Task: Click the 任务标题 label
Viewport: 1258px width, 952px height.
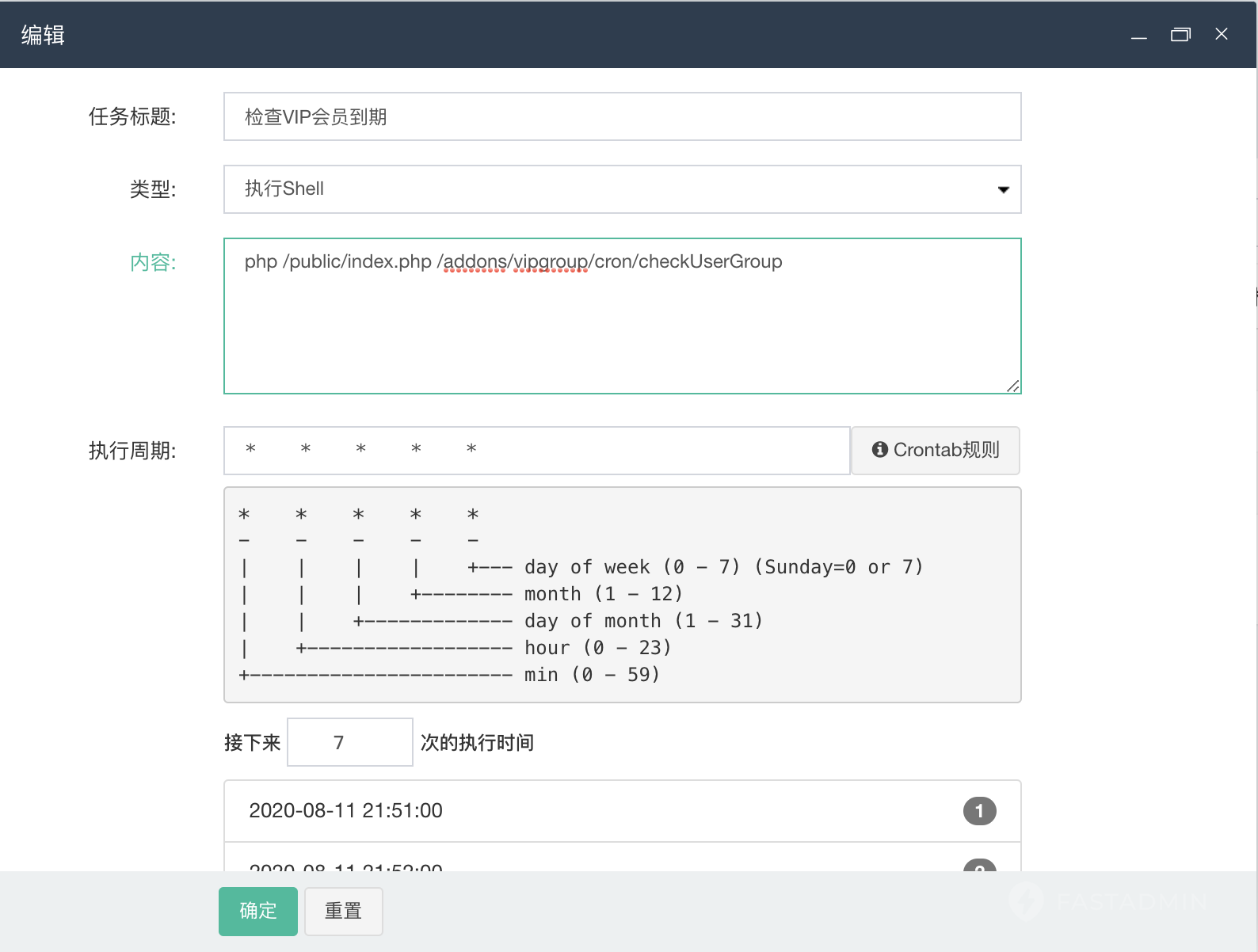Action: click(132, 117)
